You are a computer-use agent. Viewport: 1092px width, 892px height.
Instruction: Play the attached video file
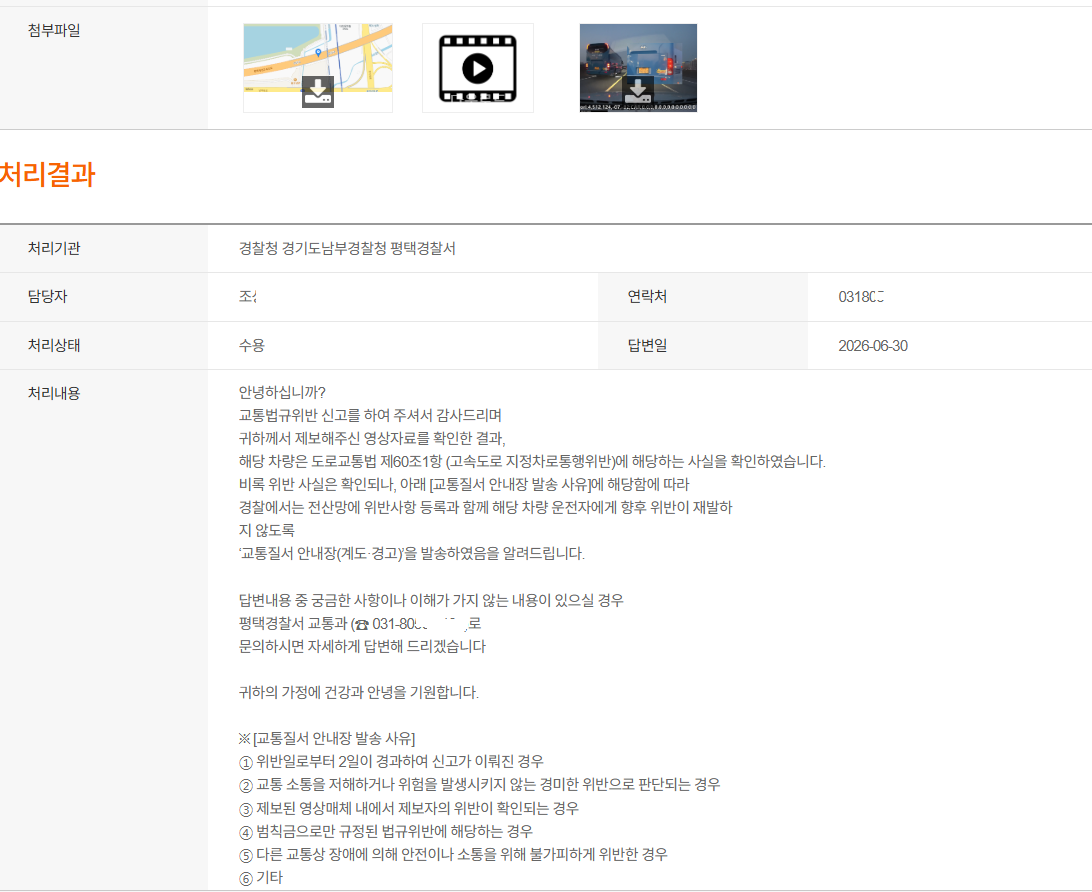[478, 68]
